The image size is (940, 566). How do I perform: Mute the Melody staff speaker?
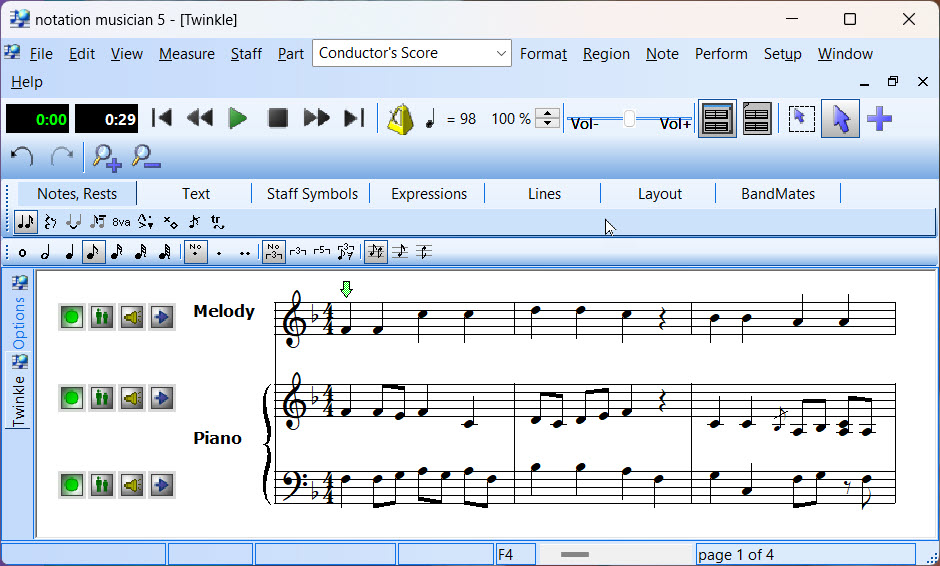tap(132, 317)
